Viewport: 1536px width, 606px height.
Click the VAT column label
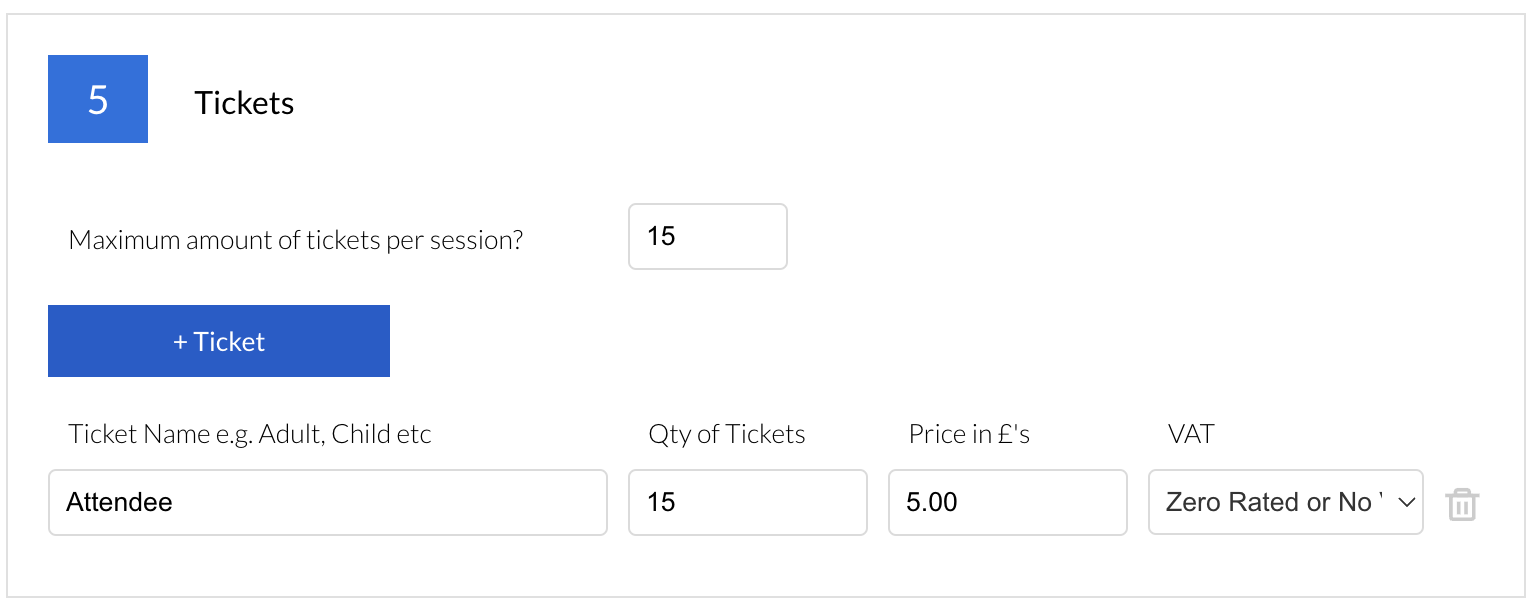pos(1191,434)
